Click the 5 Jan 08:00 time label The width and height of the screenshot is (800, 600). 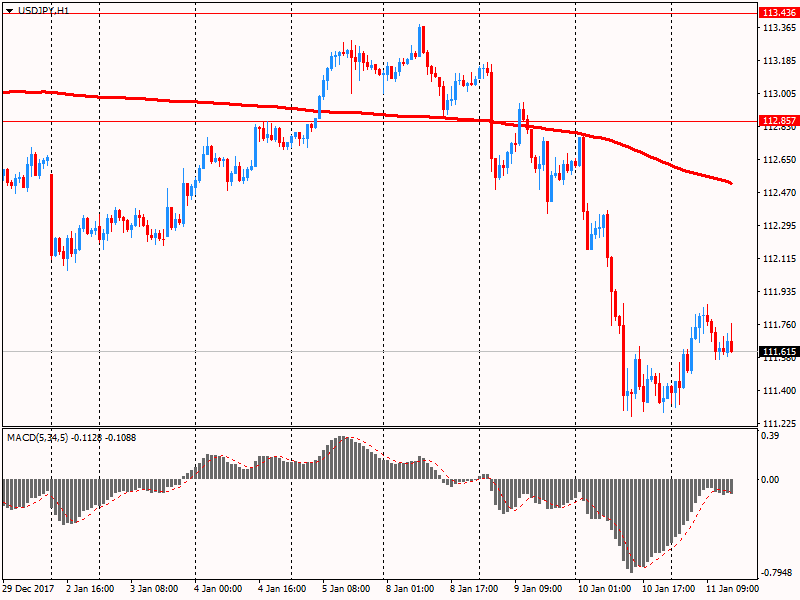point(346,588)
